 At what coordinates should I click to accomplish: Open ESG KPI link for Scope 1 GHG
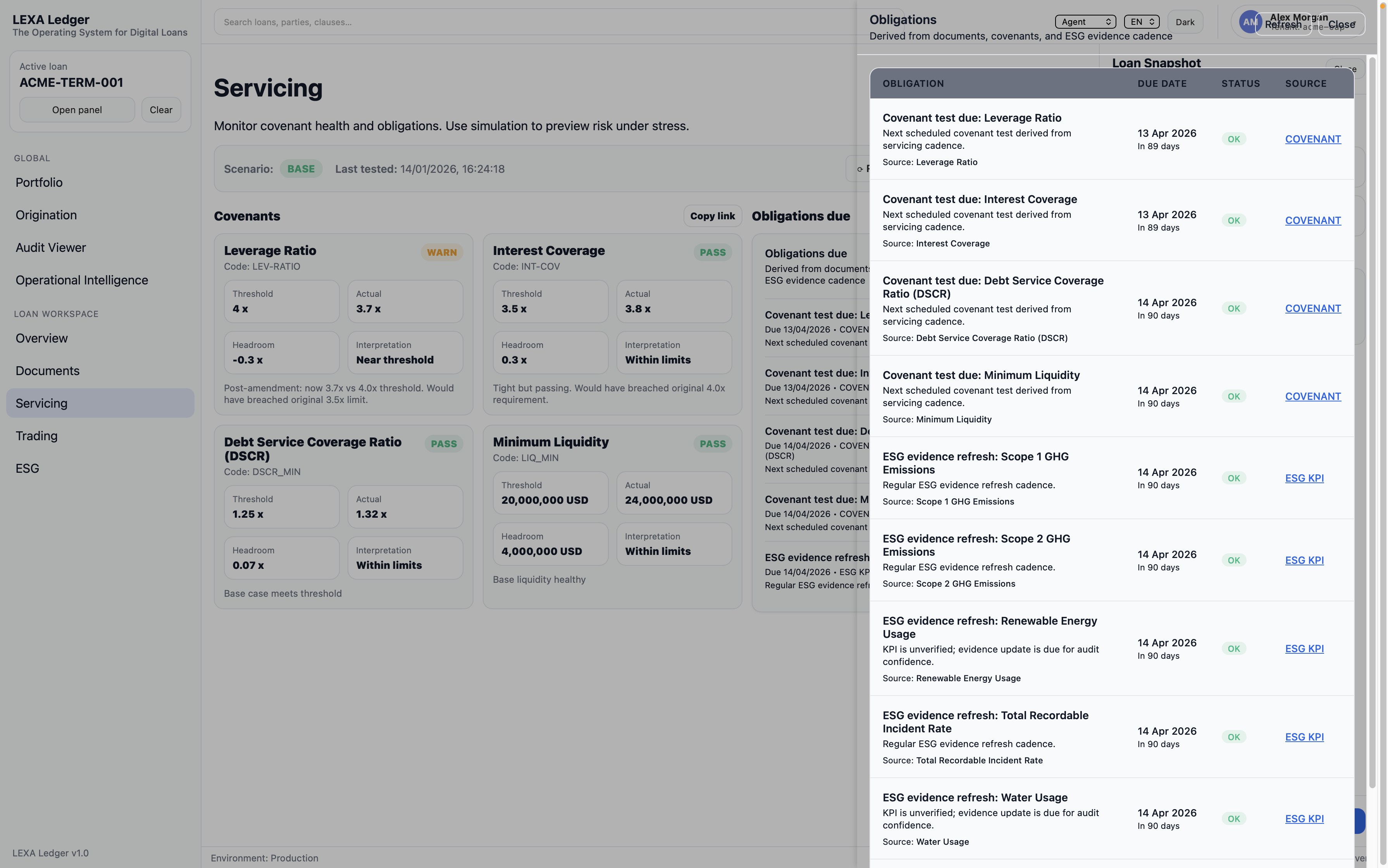pyautogui.click(x=1304, y=478)
